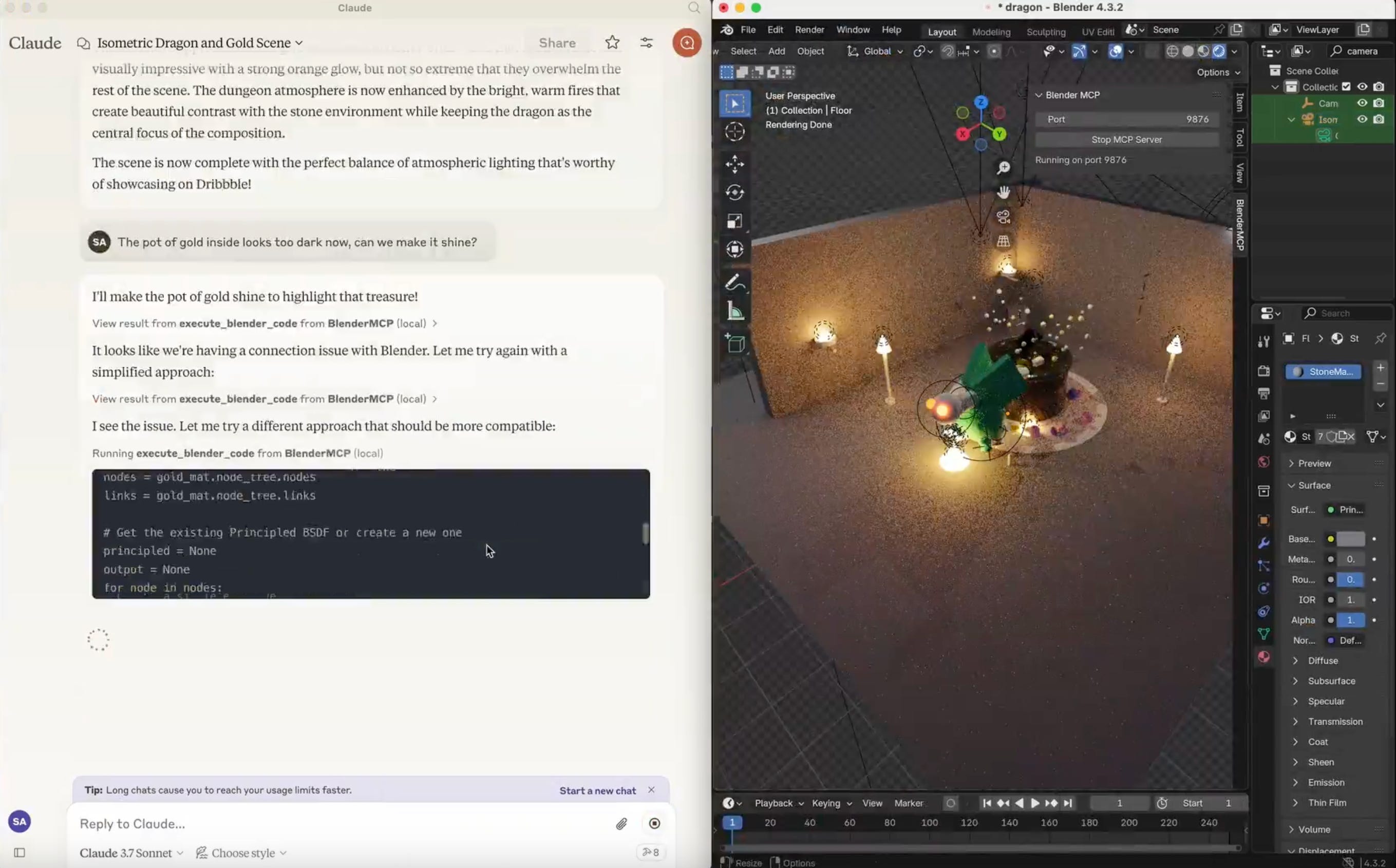This screenshot has height=868, width=1396.
Task: Uncheck the Collection exclude checkbox
Action: coord(1346,87)
